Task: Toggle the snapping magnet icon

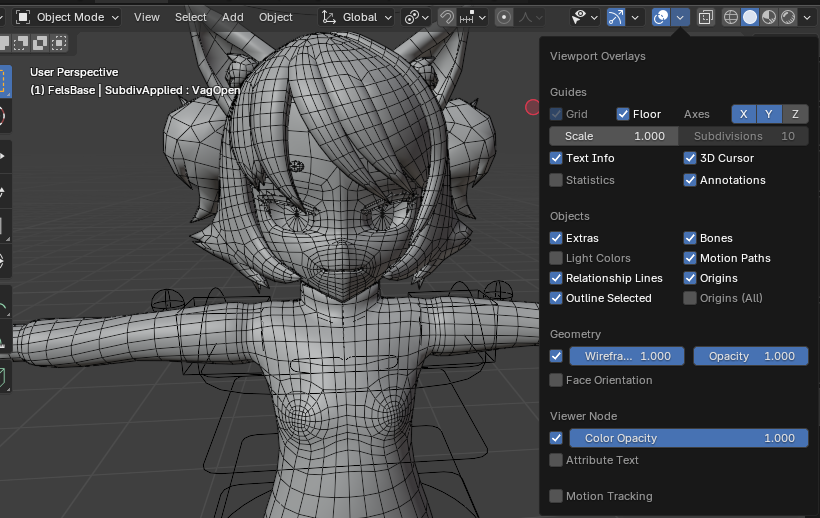Action: tap(447, 17)
